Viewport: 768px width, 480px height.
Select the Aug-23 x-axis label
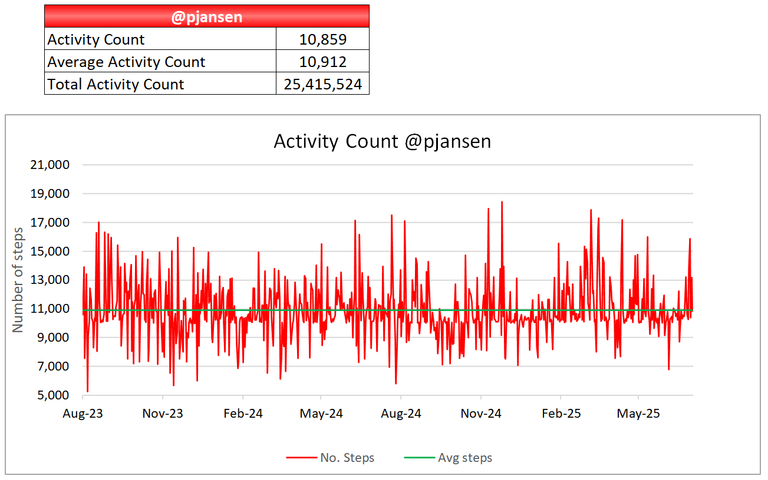(x=83, y=413)
